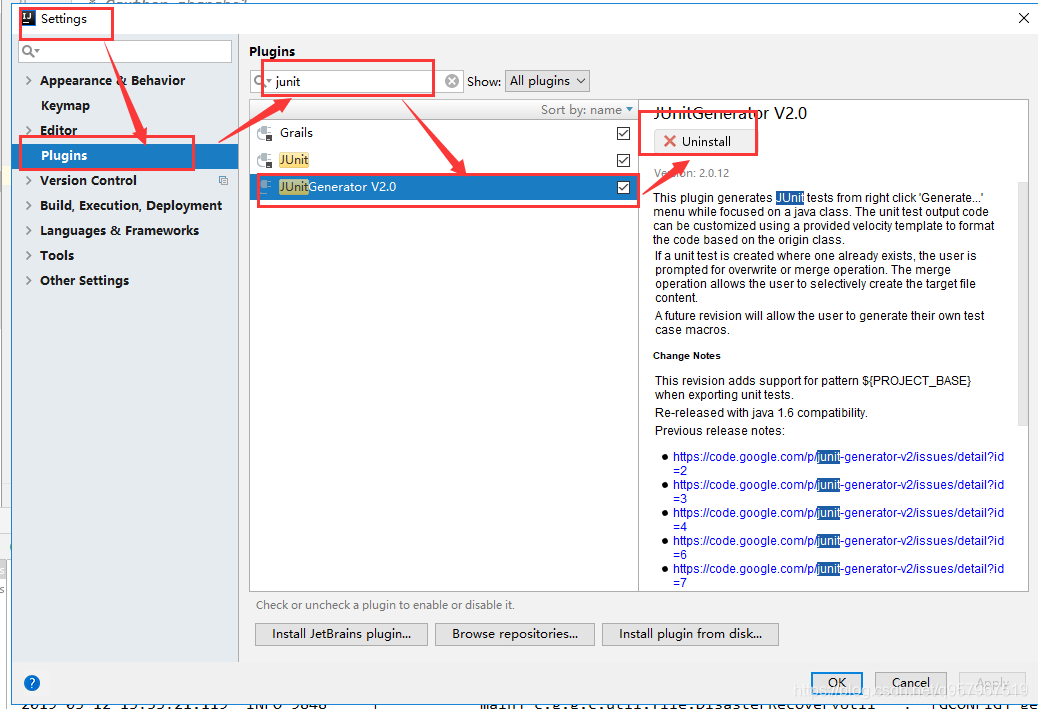Select Plugins in settings tree

coord(124,156)
